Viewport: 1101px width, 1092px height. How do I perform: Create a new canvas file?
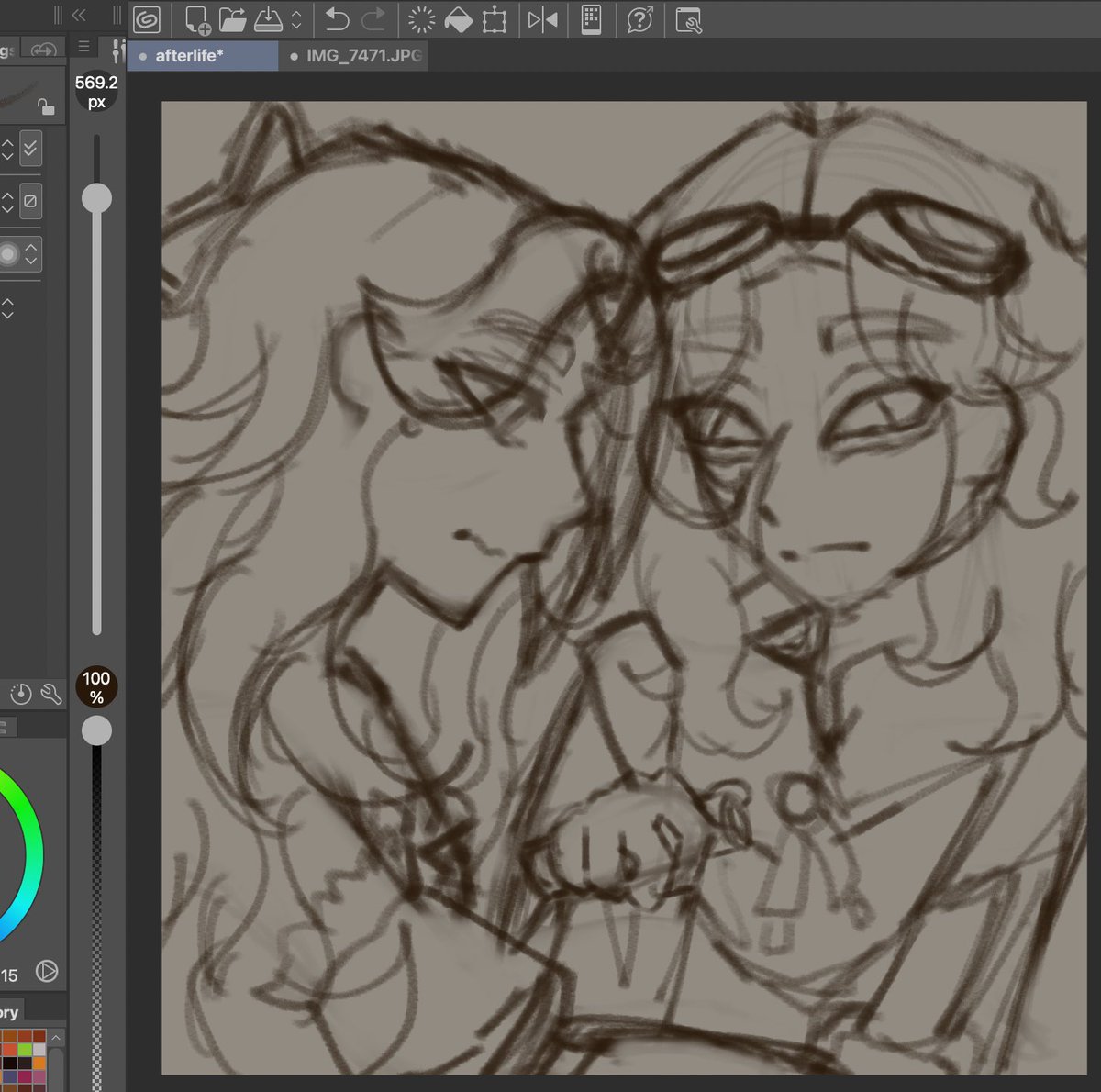click(197, 19)
